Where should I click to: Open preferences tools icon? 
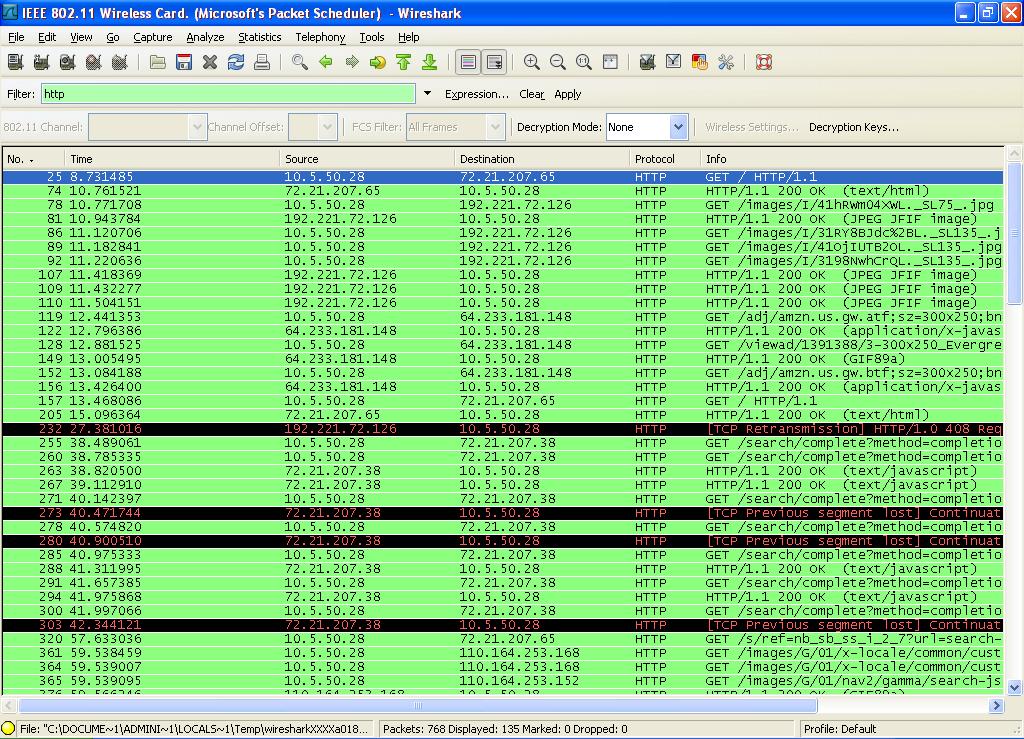tap(726, 62)
